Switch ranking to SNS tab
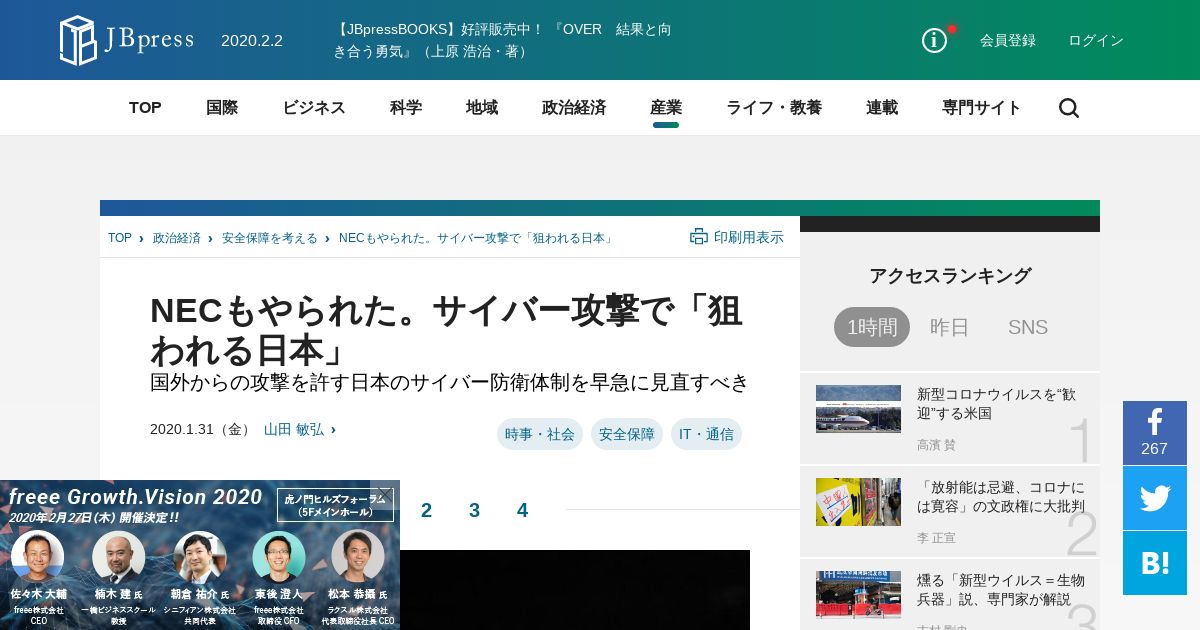1200x630 pixels. (1028, 327)
